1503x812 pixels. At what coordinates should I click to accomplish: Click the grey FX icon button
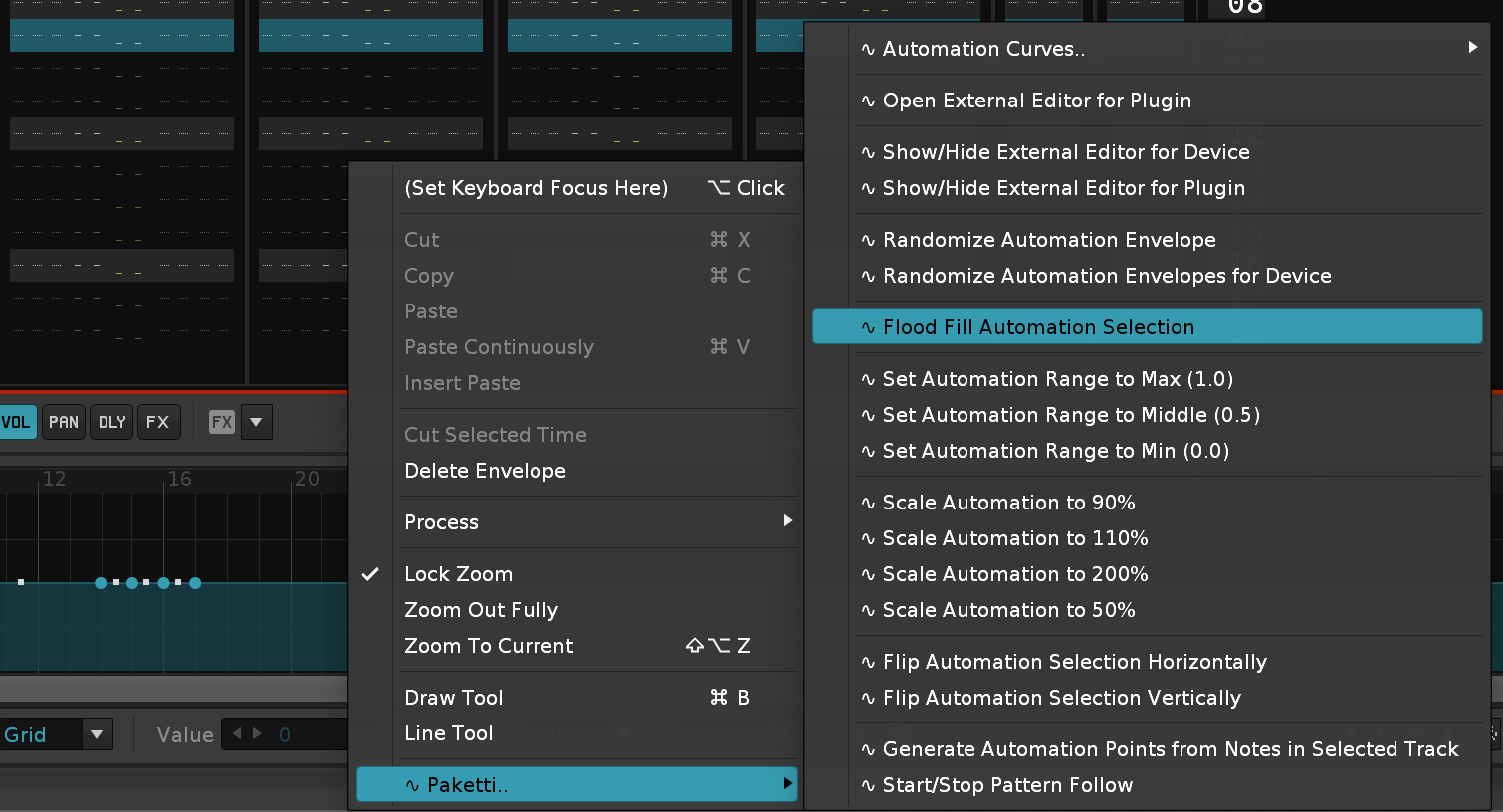pyautogui.click(x=221, y=422)
